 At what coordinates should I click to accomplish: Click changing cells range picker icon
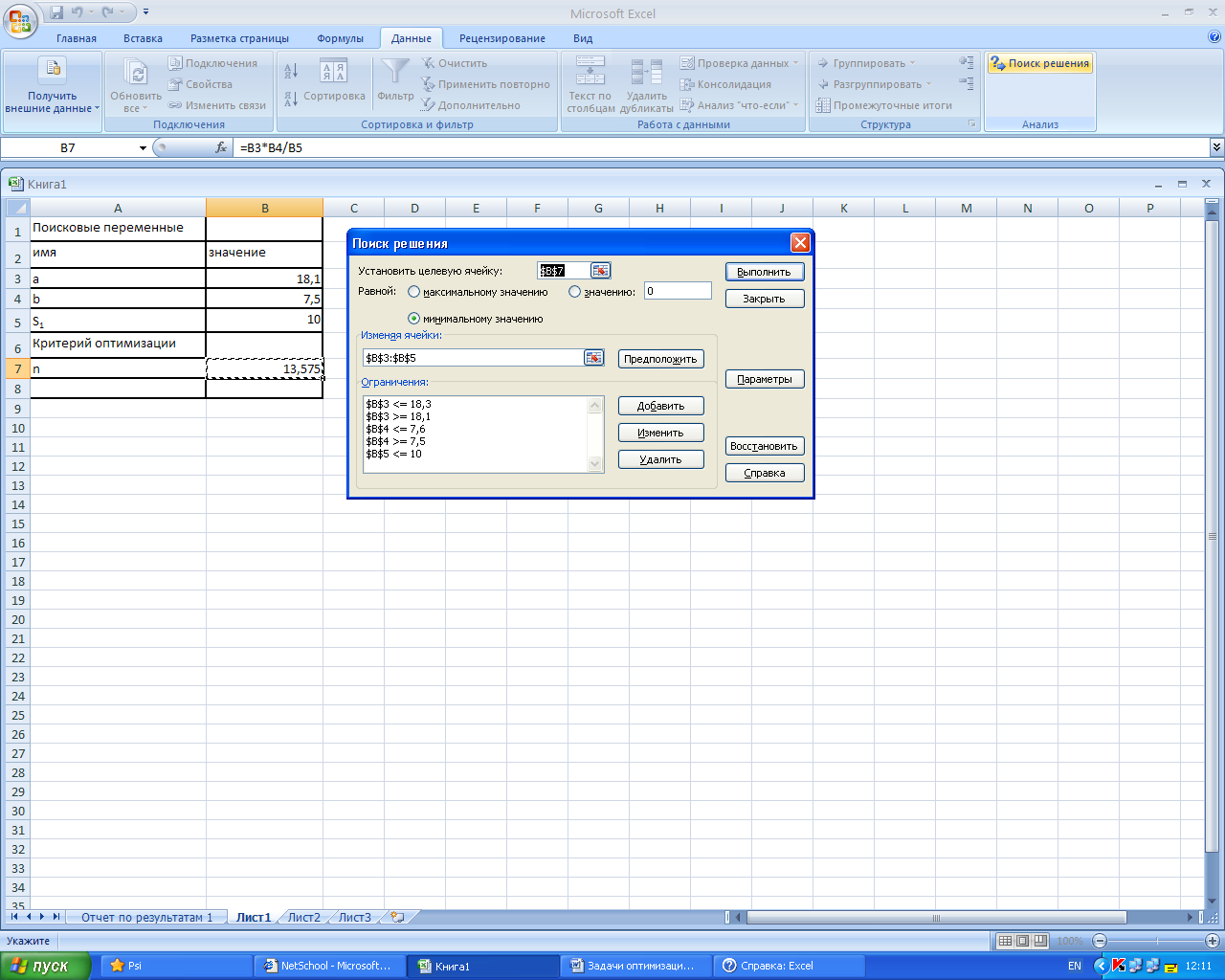click(594, 358)
